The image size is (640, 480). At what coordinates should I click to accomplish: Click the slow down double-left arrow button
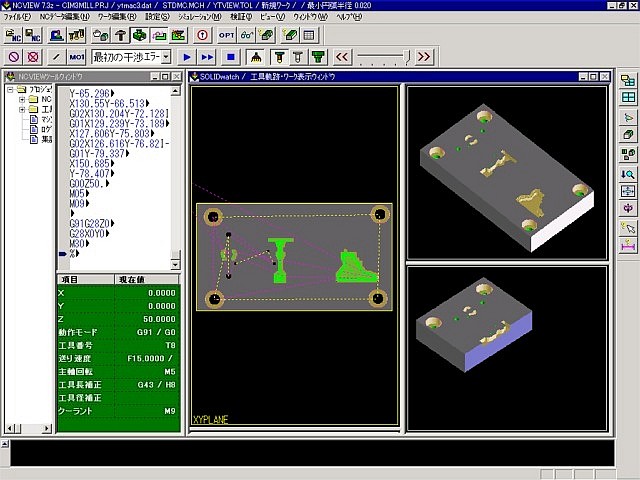342,57
